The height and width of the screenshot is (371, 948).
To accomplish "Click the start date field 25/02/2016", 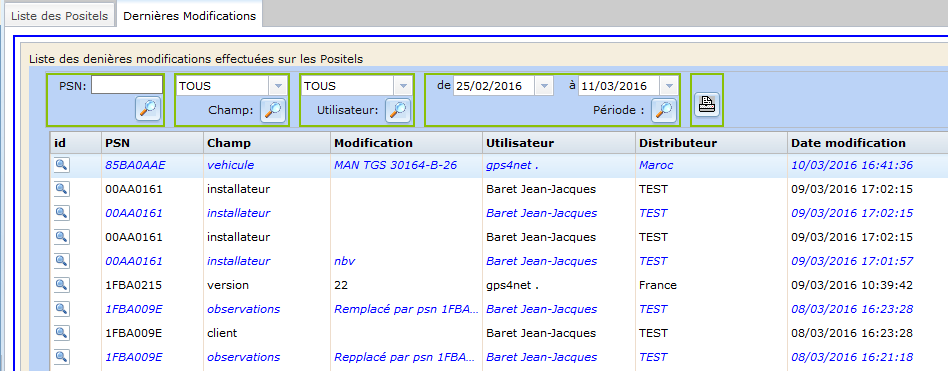I will pos(494,86).
